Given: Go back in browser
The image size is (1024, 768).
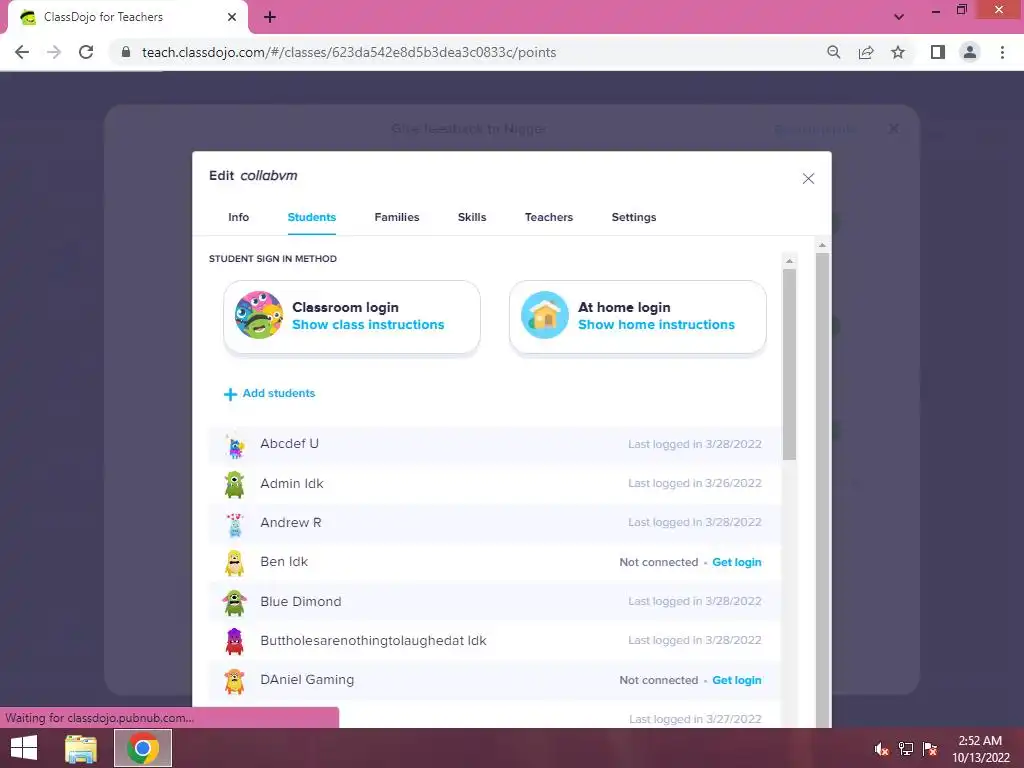Looking at the screenshot, I should point(22,52).
